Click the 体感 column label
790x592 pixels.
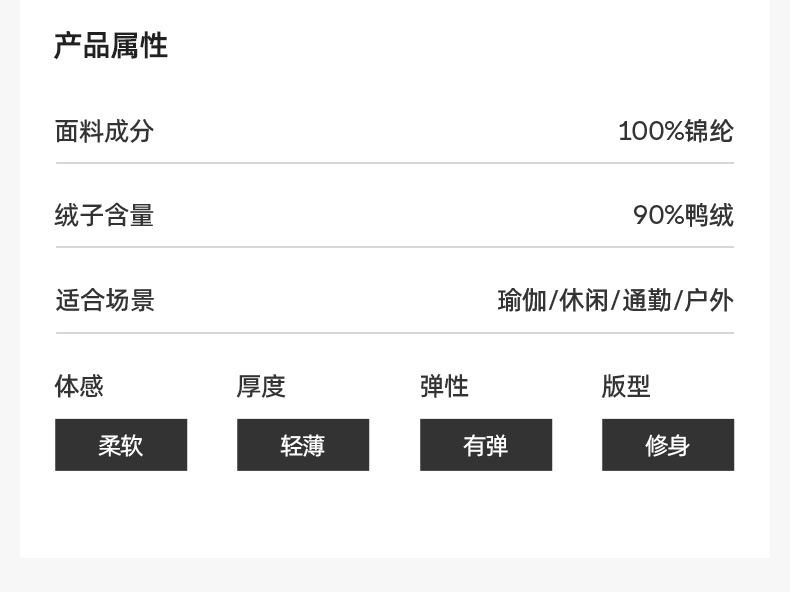coord(80,386)
